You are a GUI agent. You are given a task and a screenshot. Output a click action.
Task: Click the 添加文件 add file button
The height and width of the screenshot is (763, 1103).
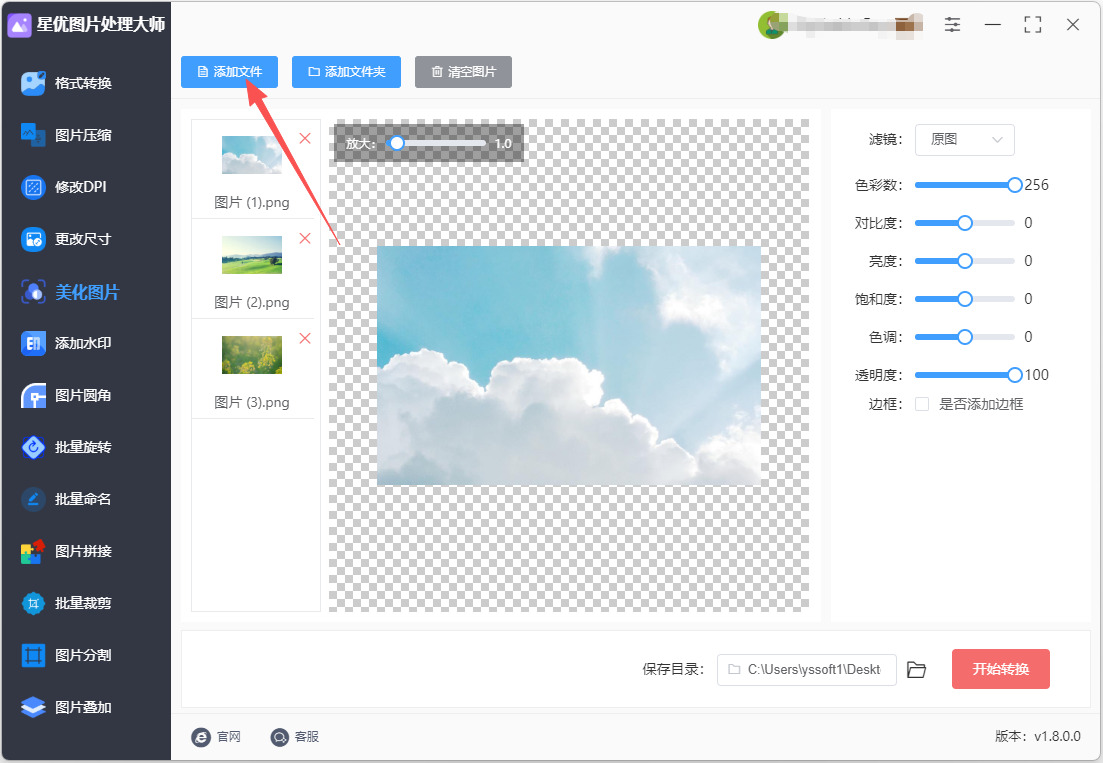229,72
